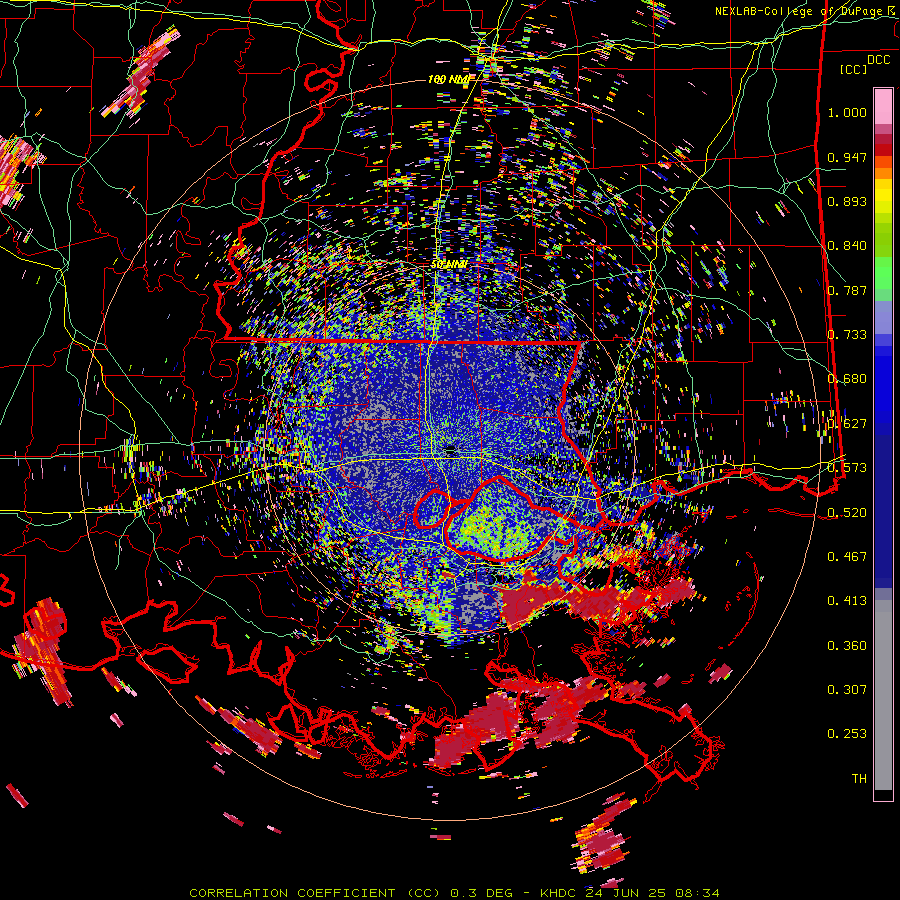
Task: Click the 0.307 legend value
Action: [847, 690]
